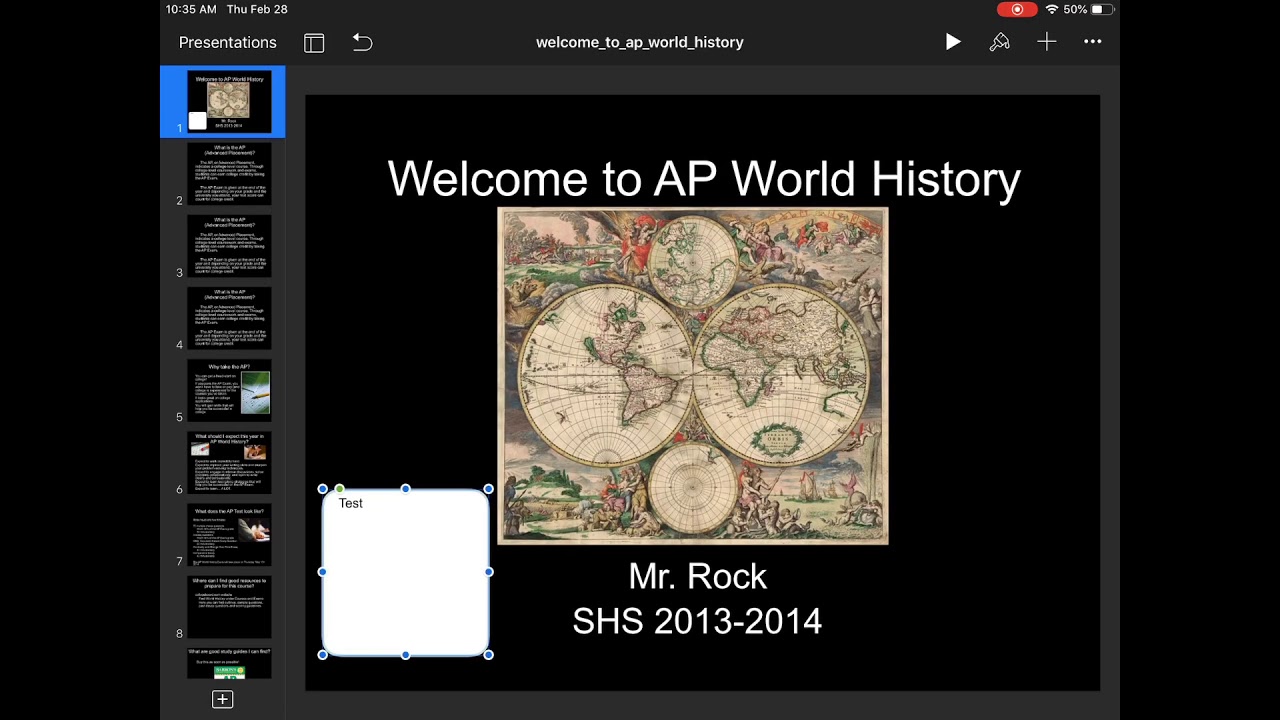Tap the plus Insert button
This screenshot has height=720, width=1280.
click(1046, 42)
